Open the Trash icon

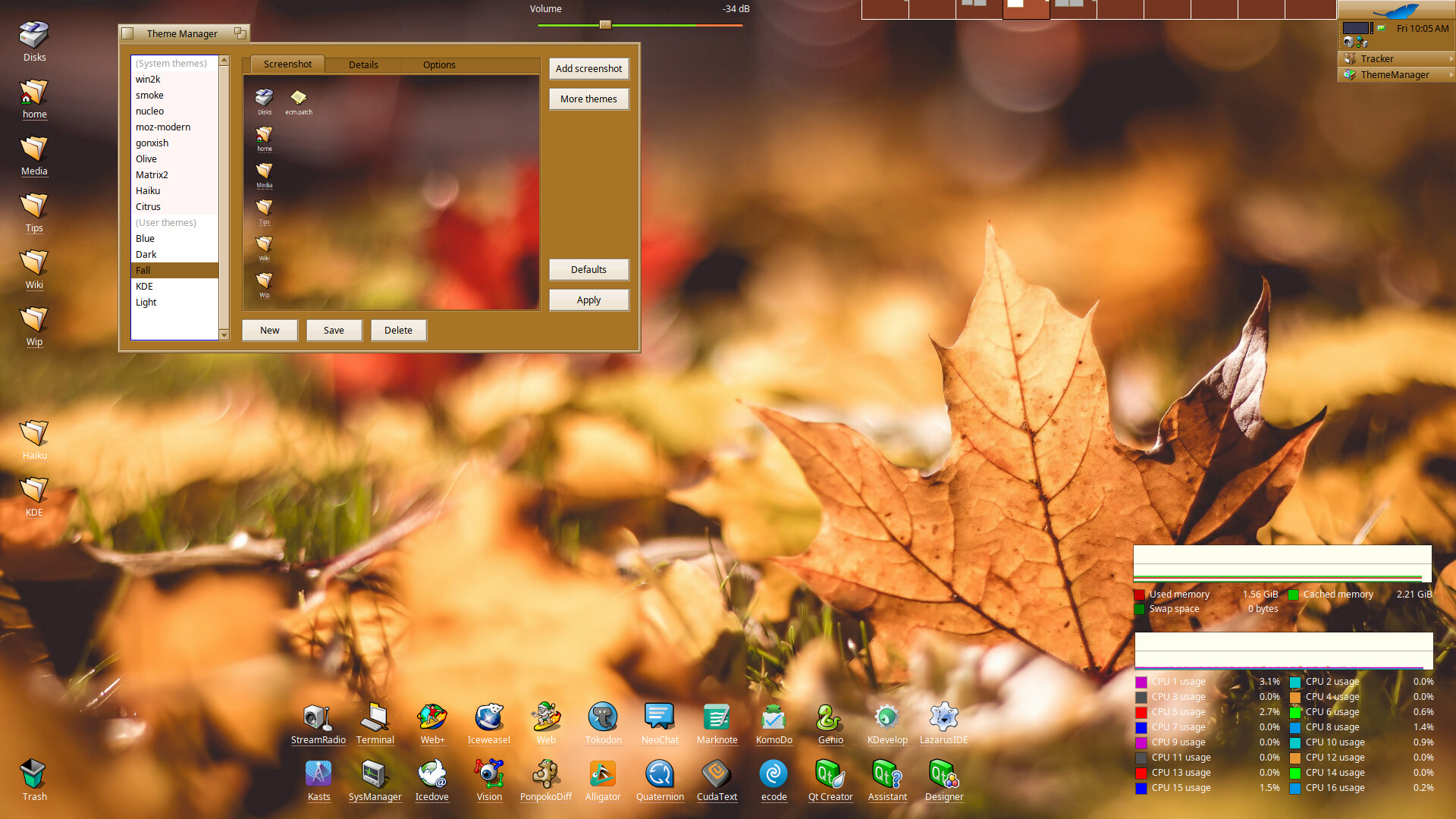34,774
